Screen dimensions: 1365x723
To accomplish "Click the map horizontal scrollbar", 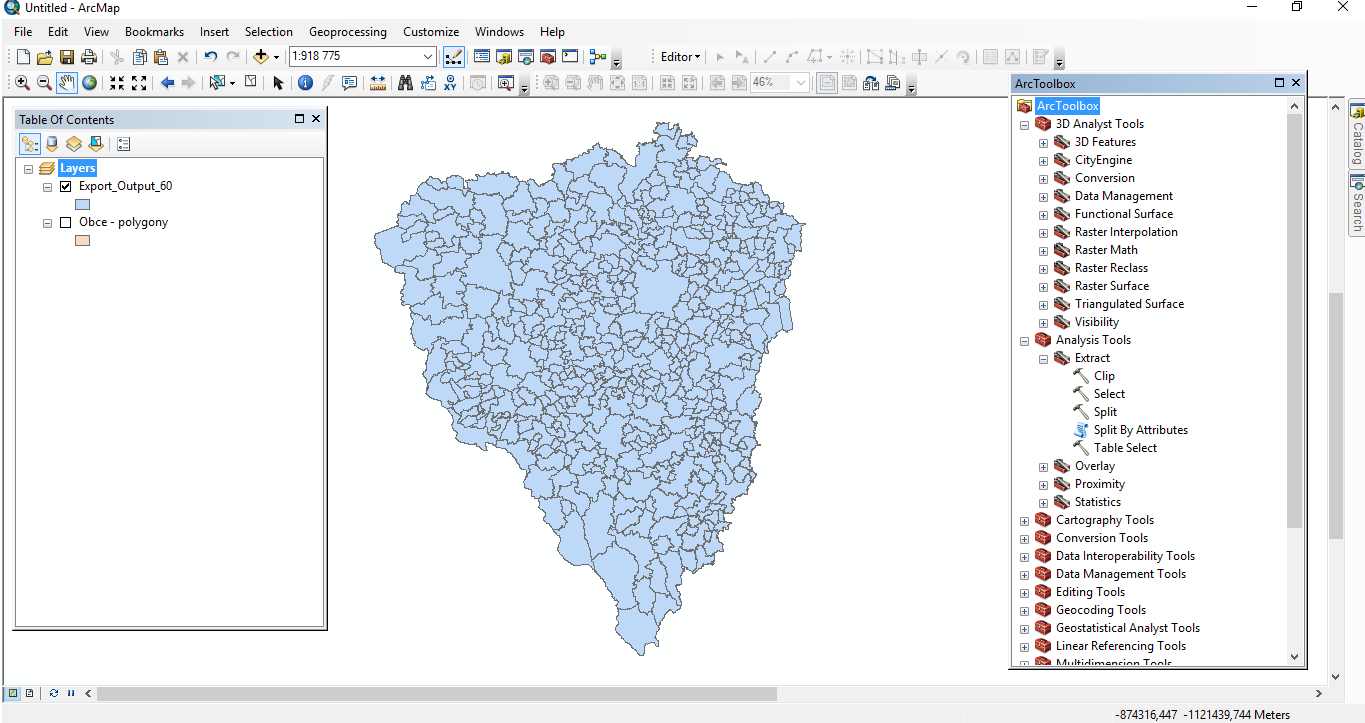I will (x=437, y=693).
